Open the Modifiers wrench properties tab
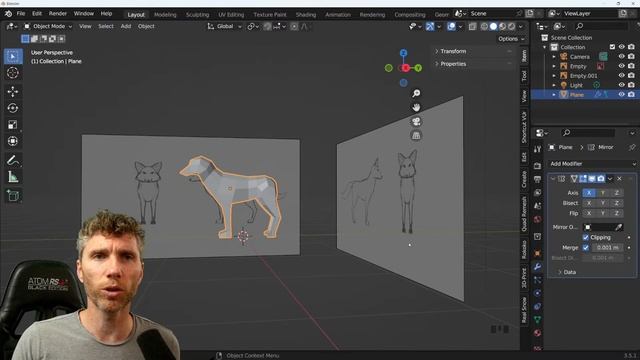Image resolution: width=640 pixels, height=360 pixels. click(538, 267)
